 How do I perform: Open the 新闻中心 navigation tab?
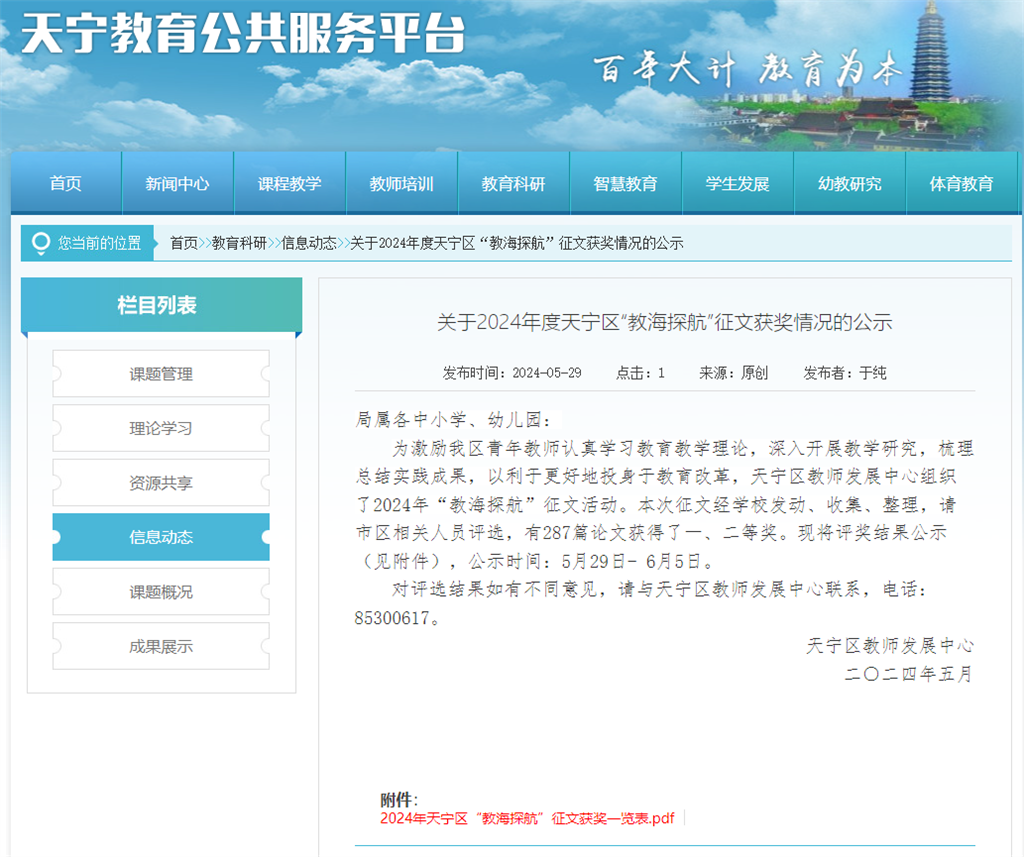tap(177, 184)
